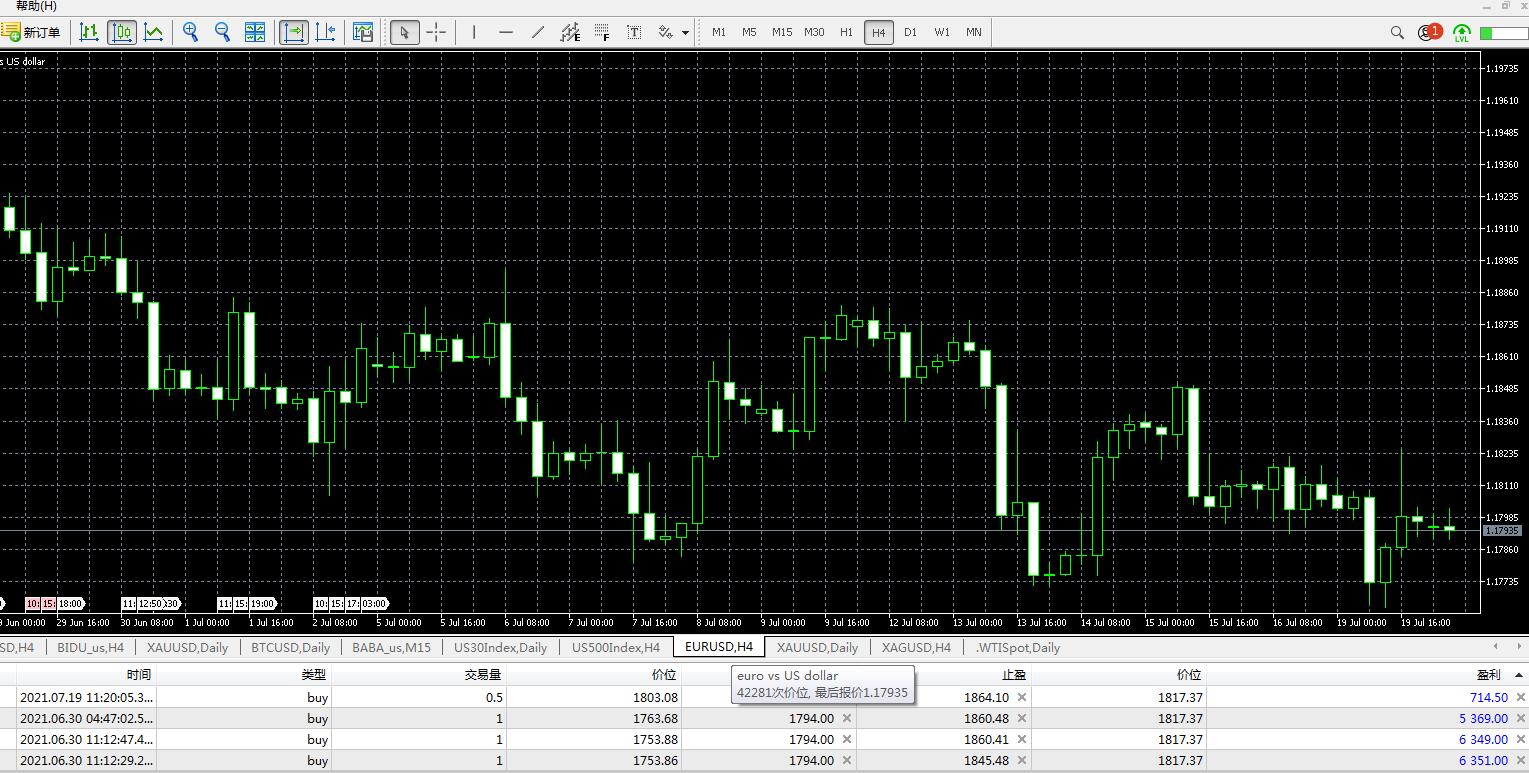
Task: Draw a trendline with the diagonal line tool
Action: (x=538, y=32)
